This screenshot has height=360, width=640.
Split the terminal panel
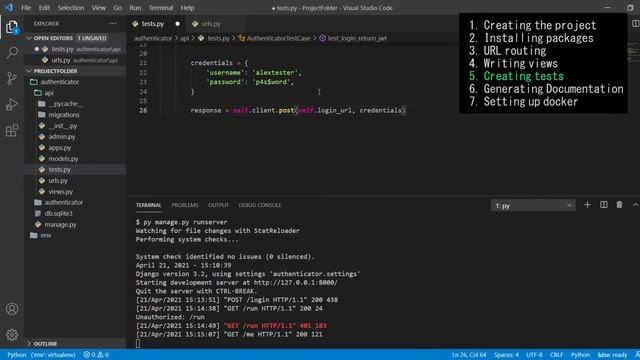click(x=604, y=205)
